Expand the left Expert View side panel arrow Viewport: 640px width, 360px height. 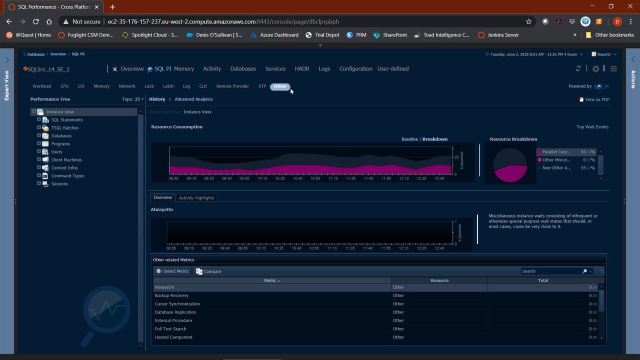(7, 60)
